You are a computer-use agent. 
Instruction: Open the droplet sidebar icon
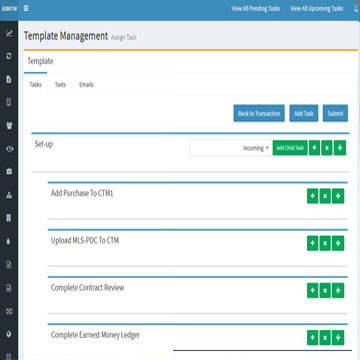pos(9,242)
